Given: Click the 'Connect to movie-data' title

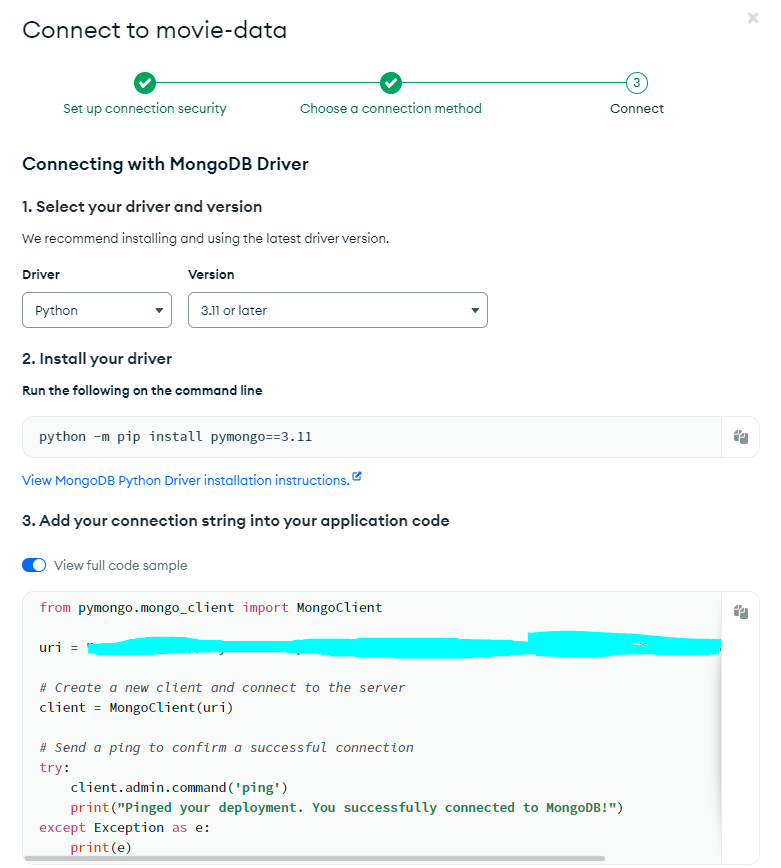Looking at the screenshot, I should click(154, 30).
